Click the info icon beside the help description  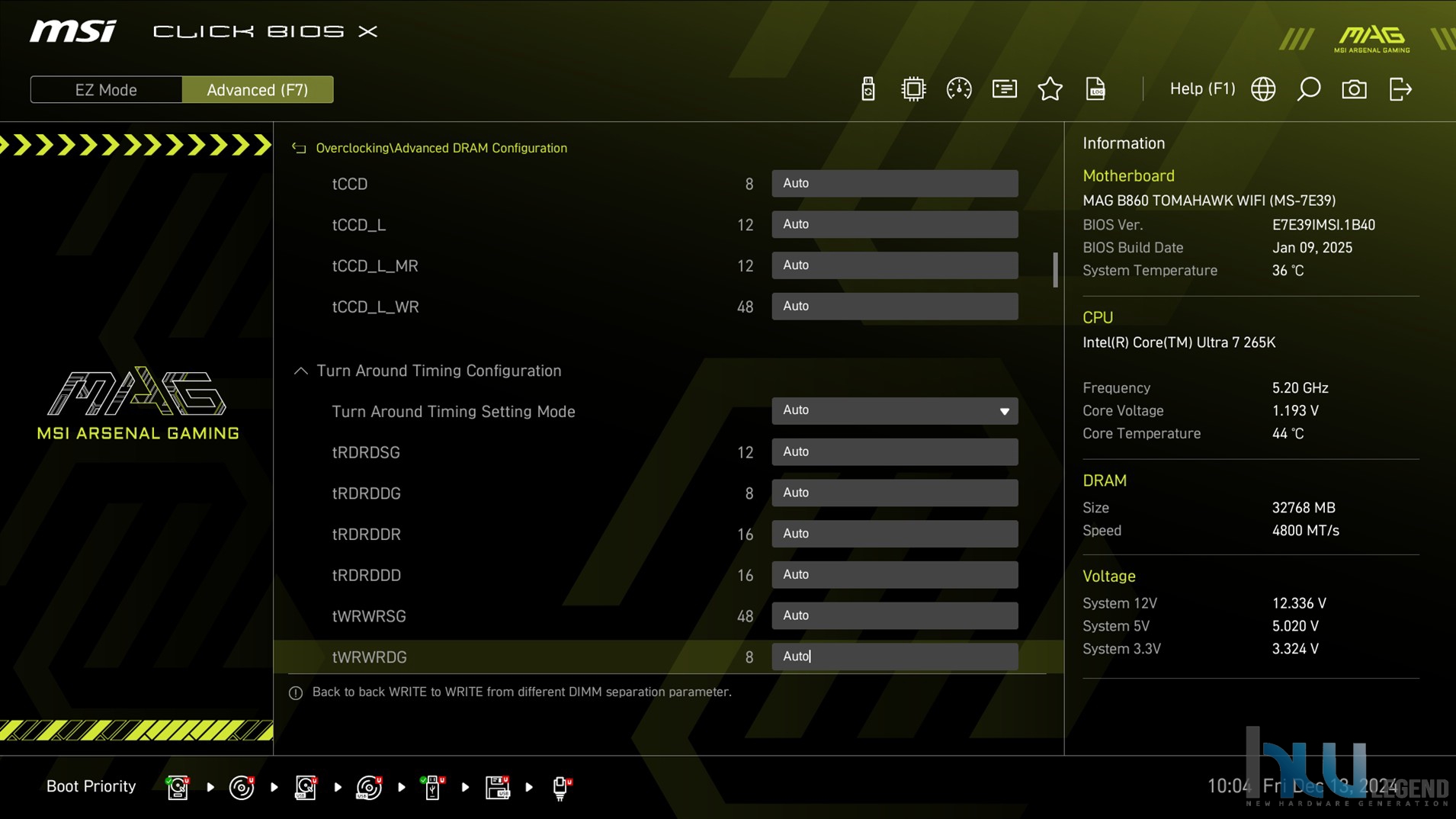click(x=296, y=692)
